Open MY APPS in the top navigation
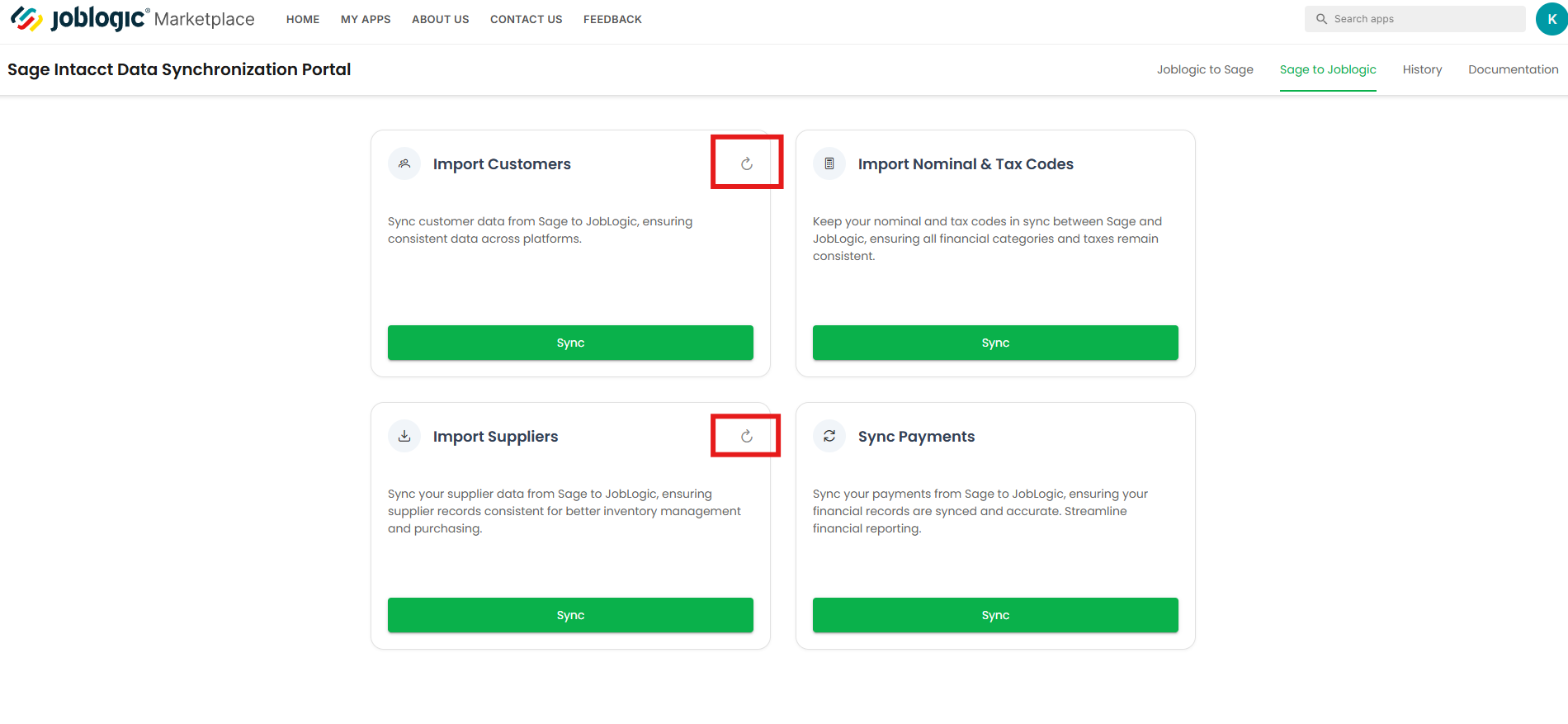The image size is (1568, 724). [366, 19]
